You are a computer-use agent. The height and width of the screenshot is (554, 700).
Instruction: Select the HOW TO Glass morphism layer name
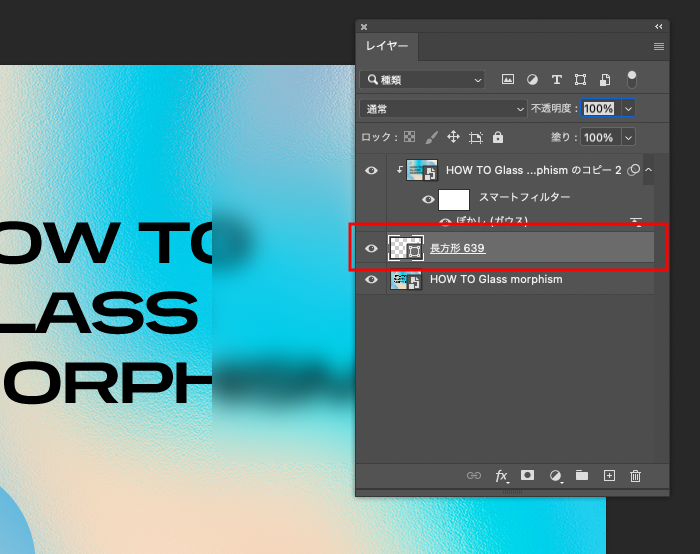tap(496, 279)
